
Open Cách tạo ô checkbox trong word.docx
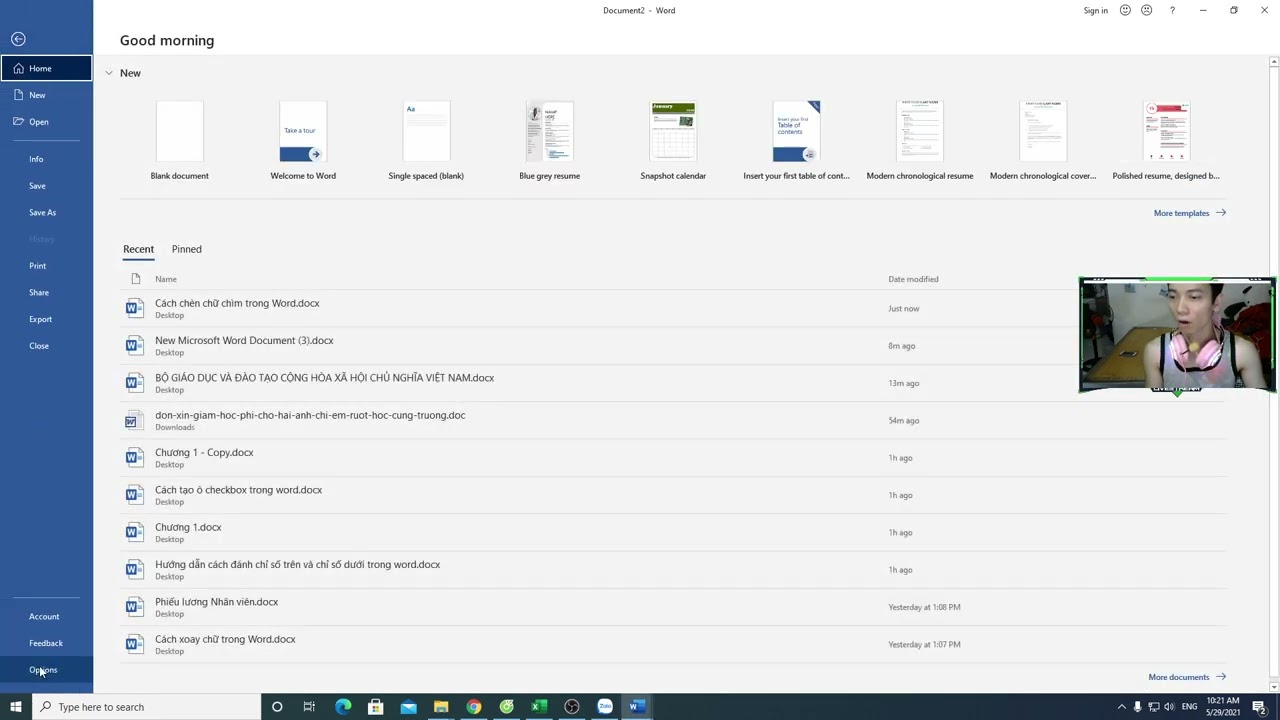(674, 495)
